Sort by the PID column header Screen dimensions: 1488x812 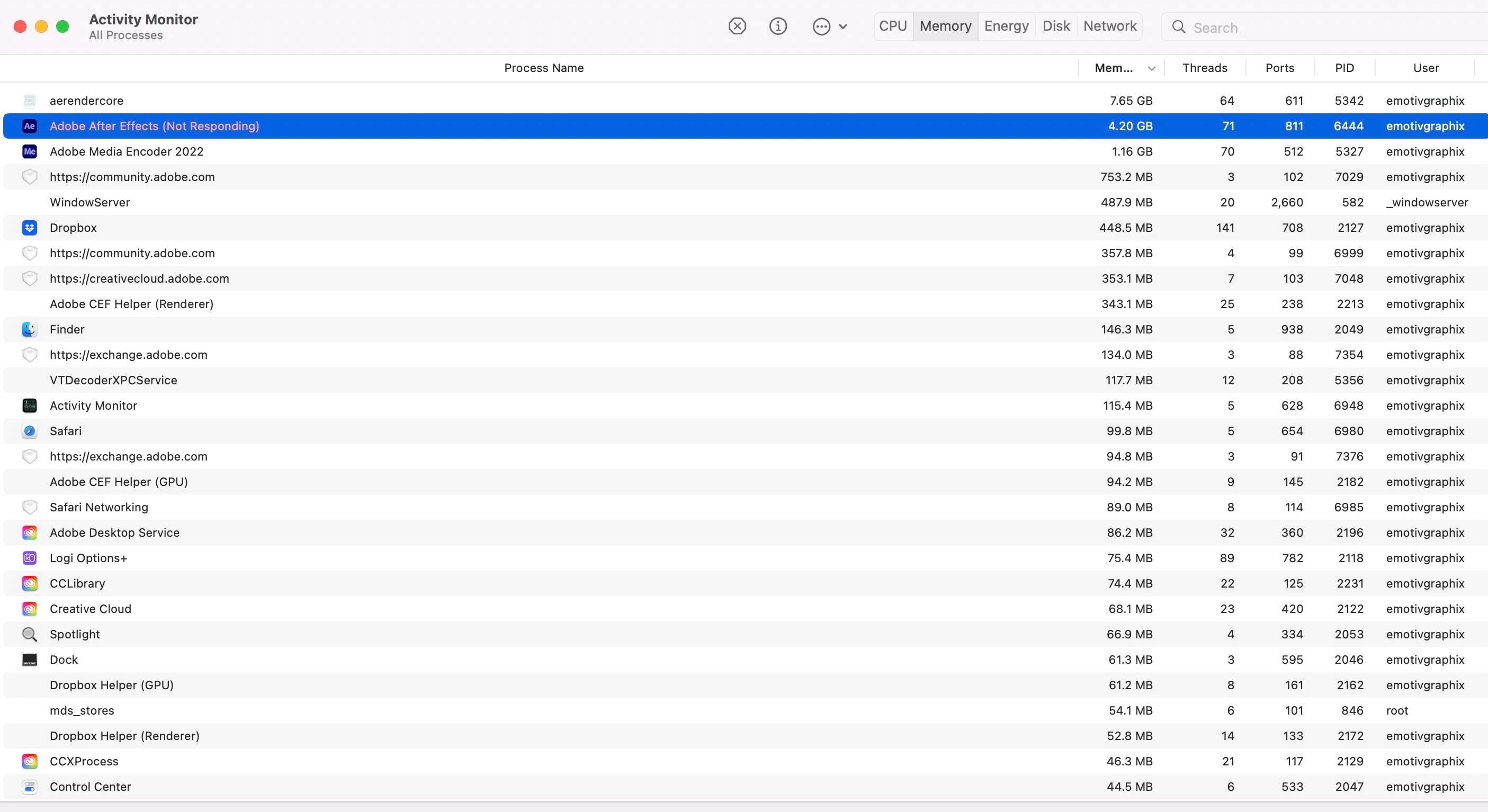[1344, 68]
